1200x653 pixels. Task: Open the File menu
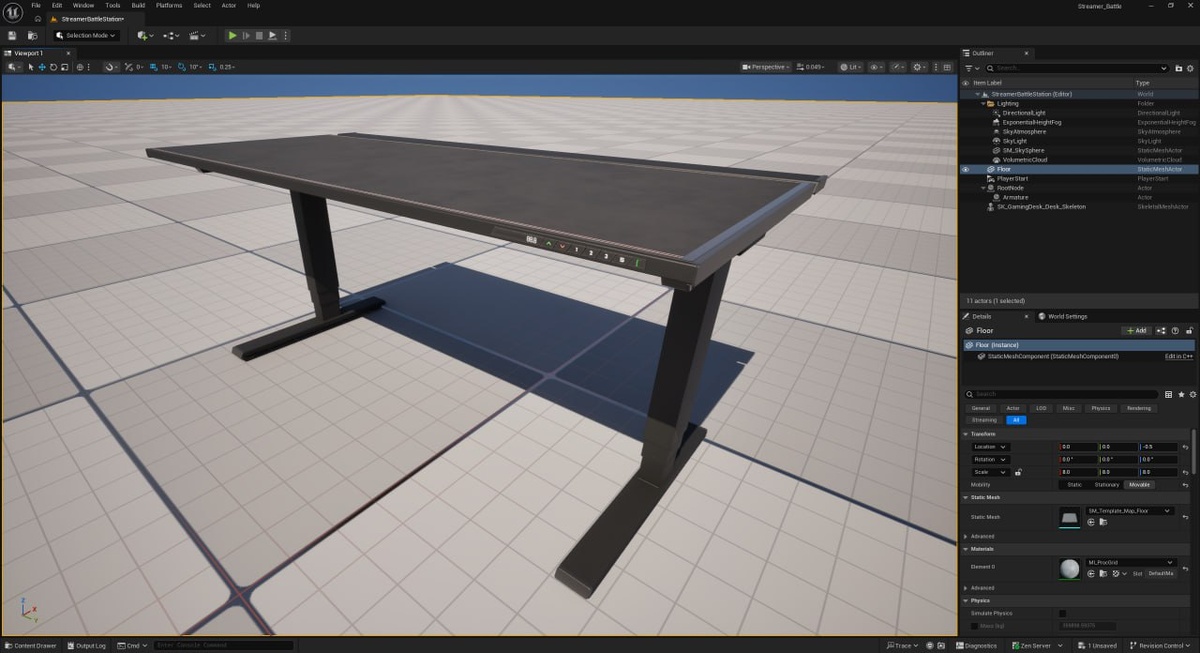tap(36, 5)
